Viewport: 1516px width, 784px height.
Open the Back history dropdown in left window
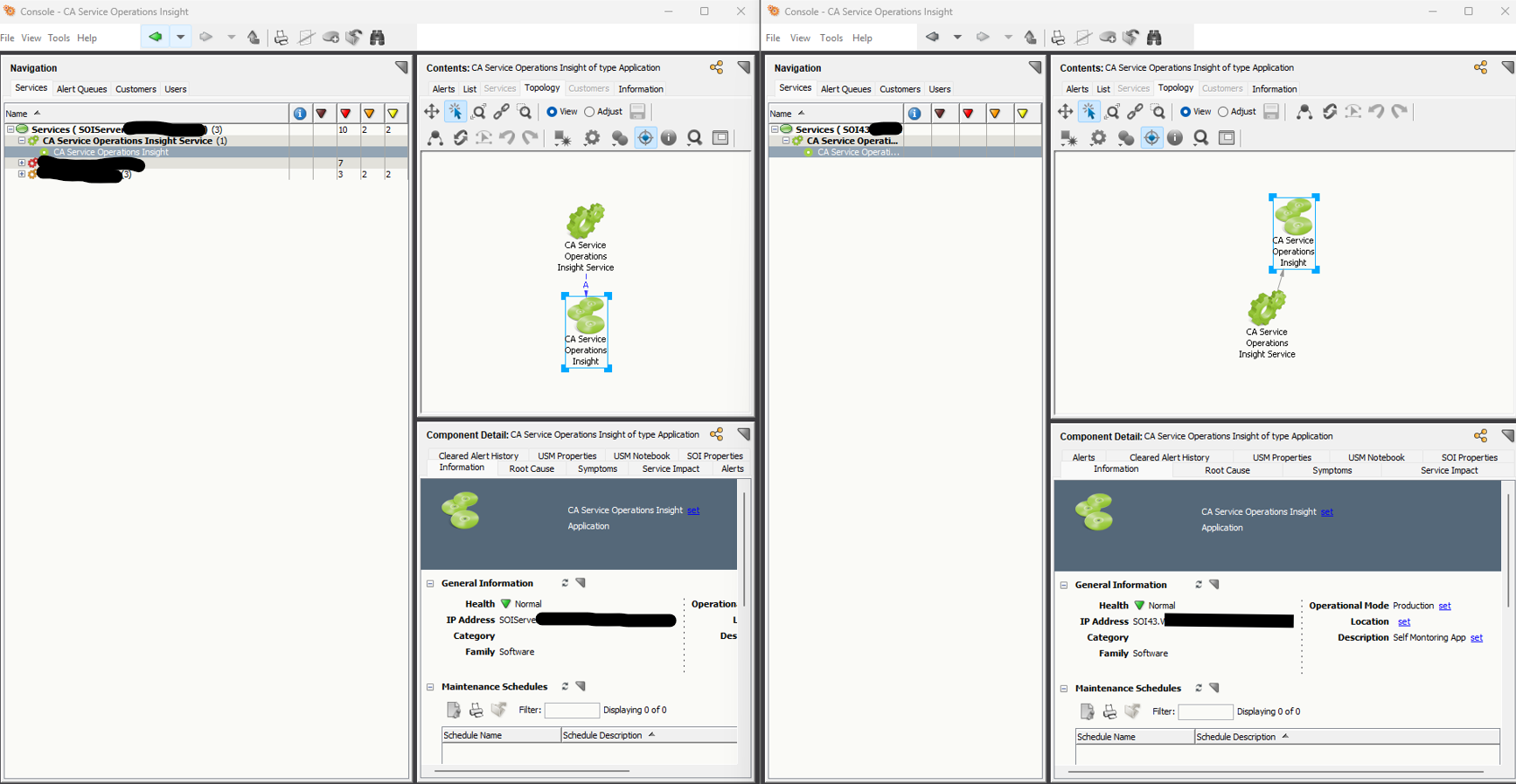pyautogui.click(x=180, y=38)
